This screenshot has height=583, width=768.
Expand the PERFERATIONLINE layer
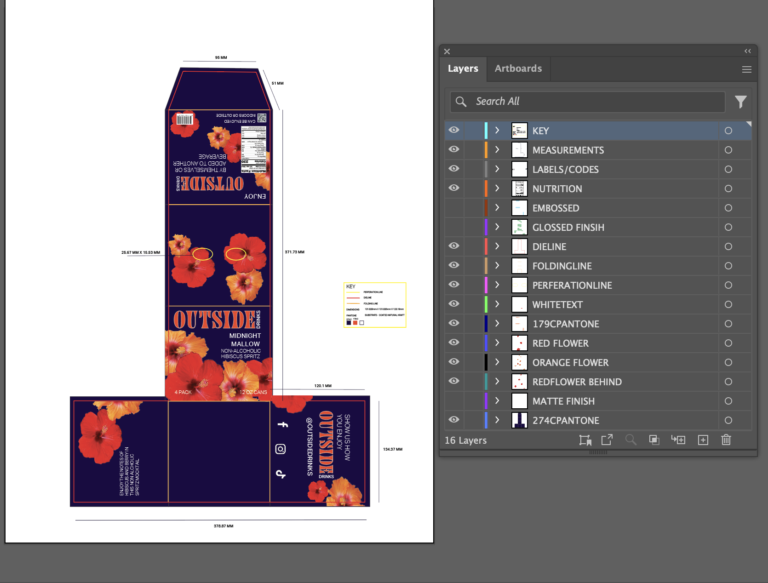point(497,285)
